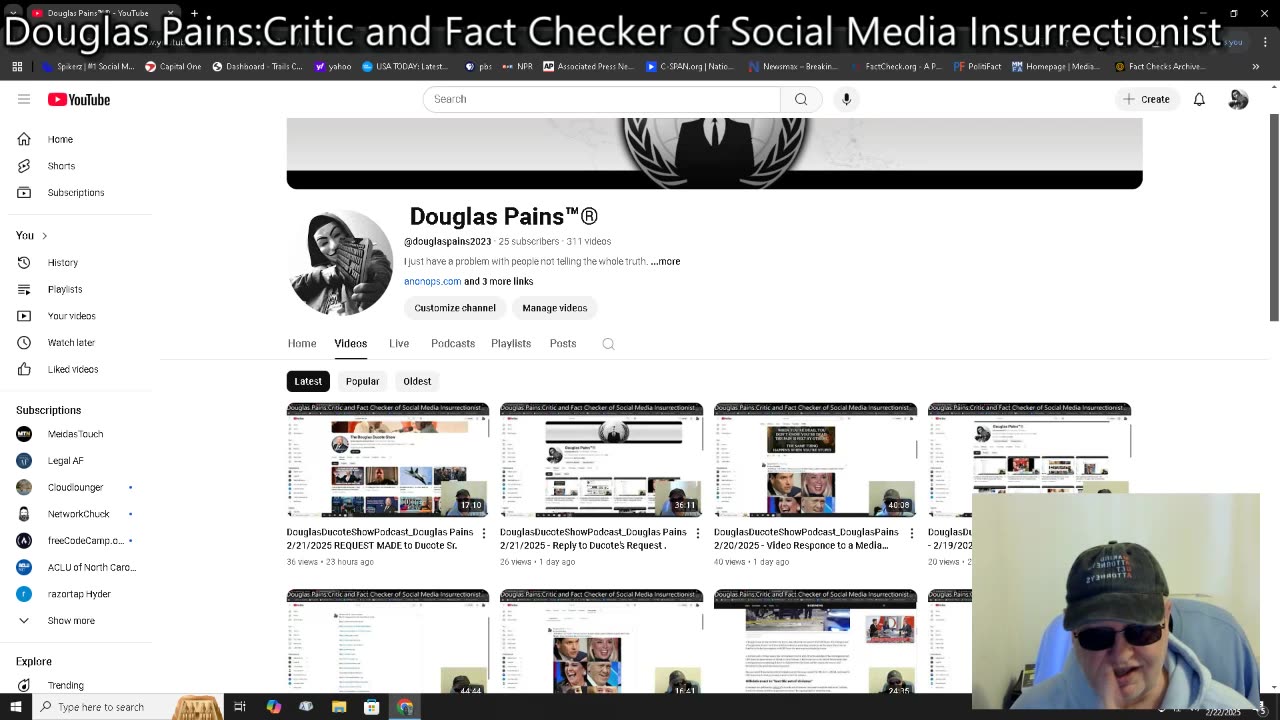The height and width of the screenshot is (720, 1280).
Task: Open the NetworkChuck subscription
Action: [80, 514]
